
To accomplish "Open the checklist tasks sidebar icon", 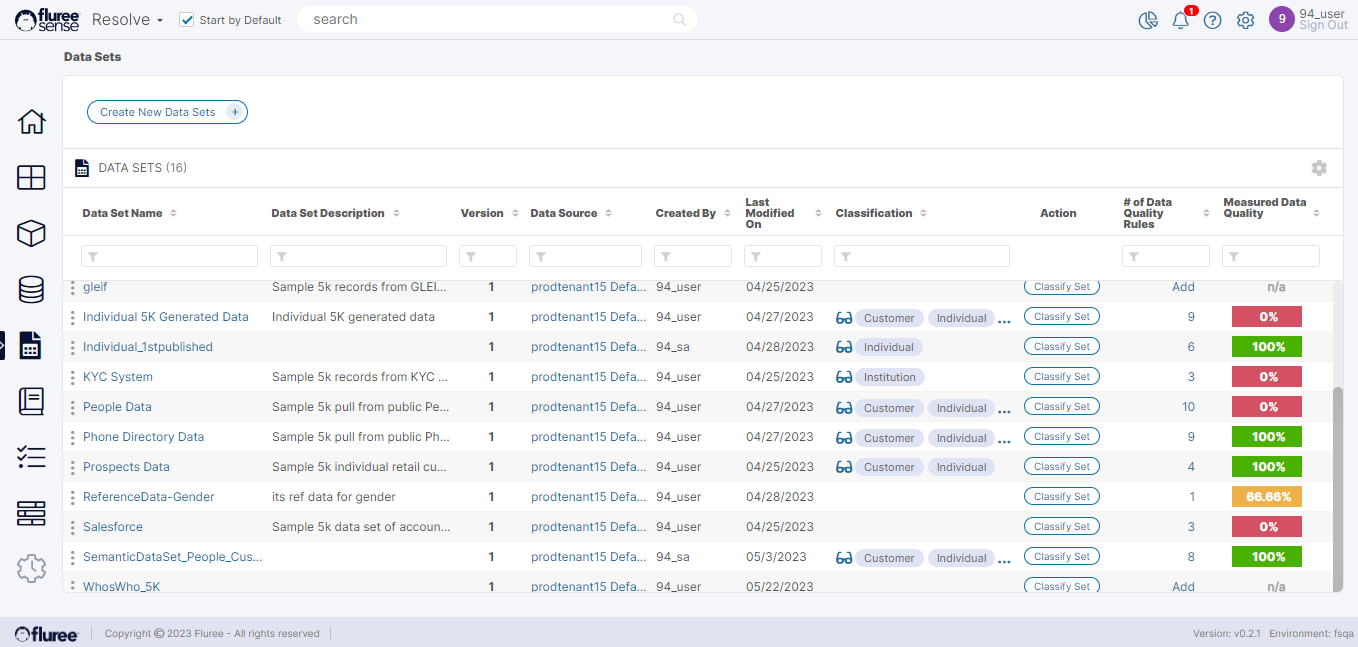I will tap(31, 457).
